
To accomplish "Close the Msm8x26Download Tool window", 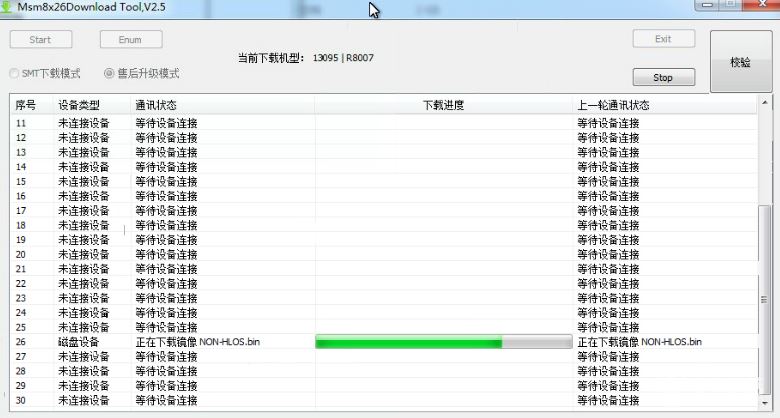I will coord(762,4).
